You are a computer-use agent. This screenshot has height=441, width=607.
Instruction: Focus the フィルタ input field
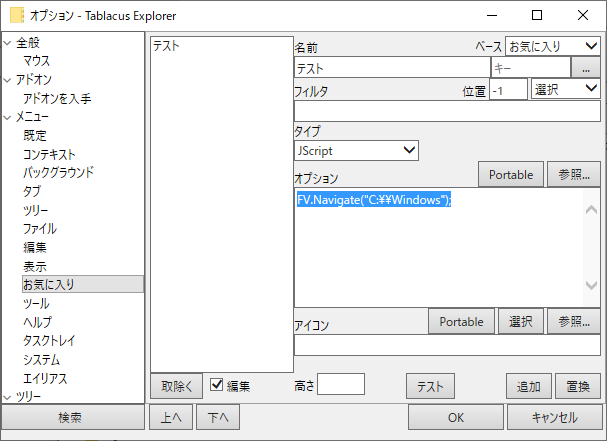pos(447,112)
